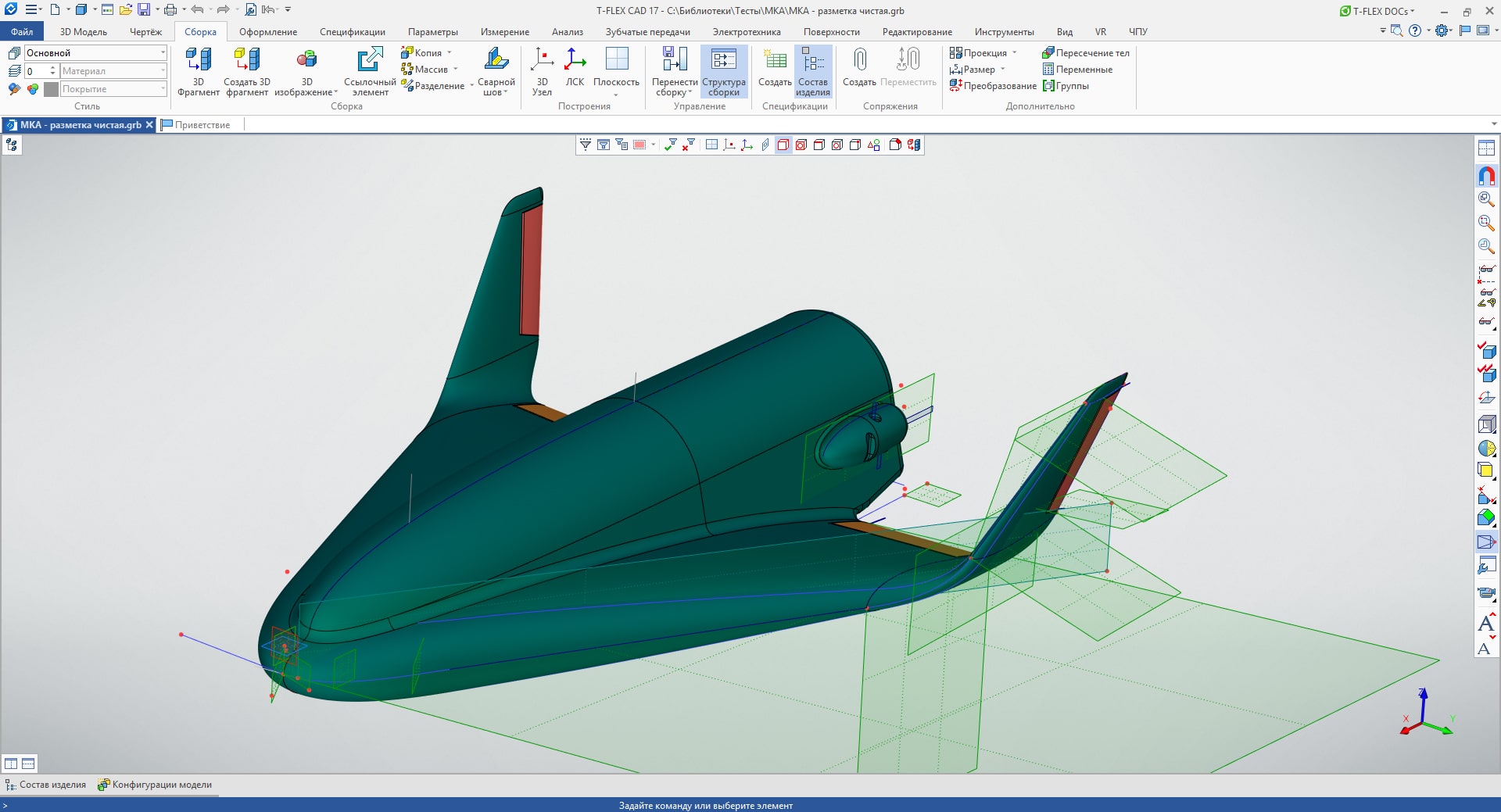
Task: Click the Массив tool
Action: pos(425,70)
